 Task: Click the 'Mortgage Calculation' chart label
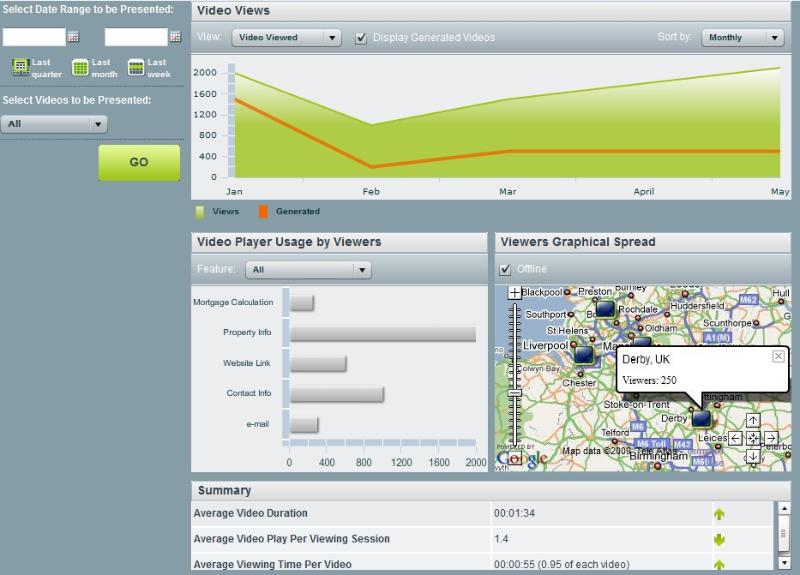tap(233, 302)
